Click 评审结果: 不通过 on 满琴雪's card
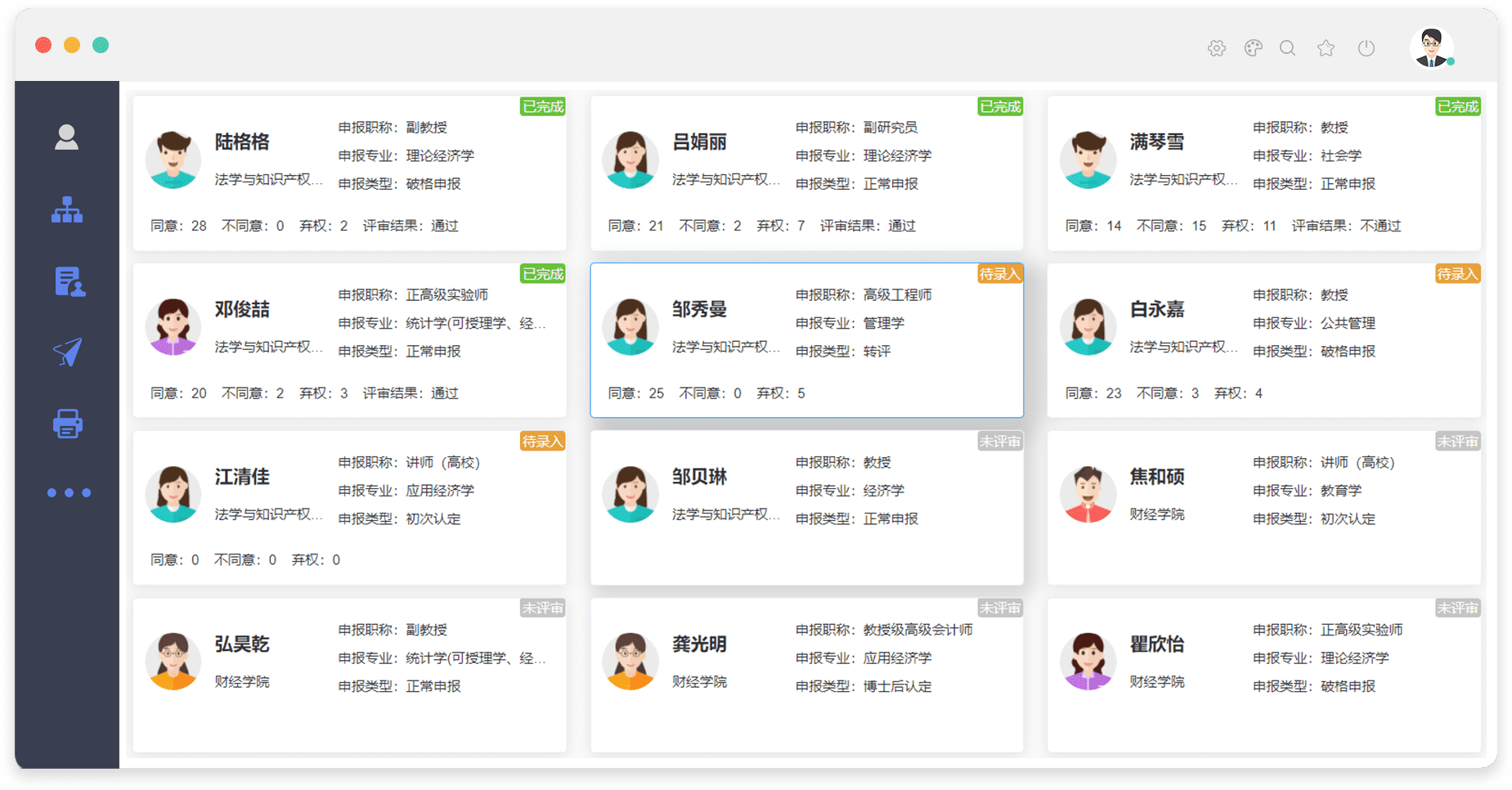 [x=1346, y=226]
